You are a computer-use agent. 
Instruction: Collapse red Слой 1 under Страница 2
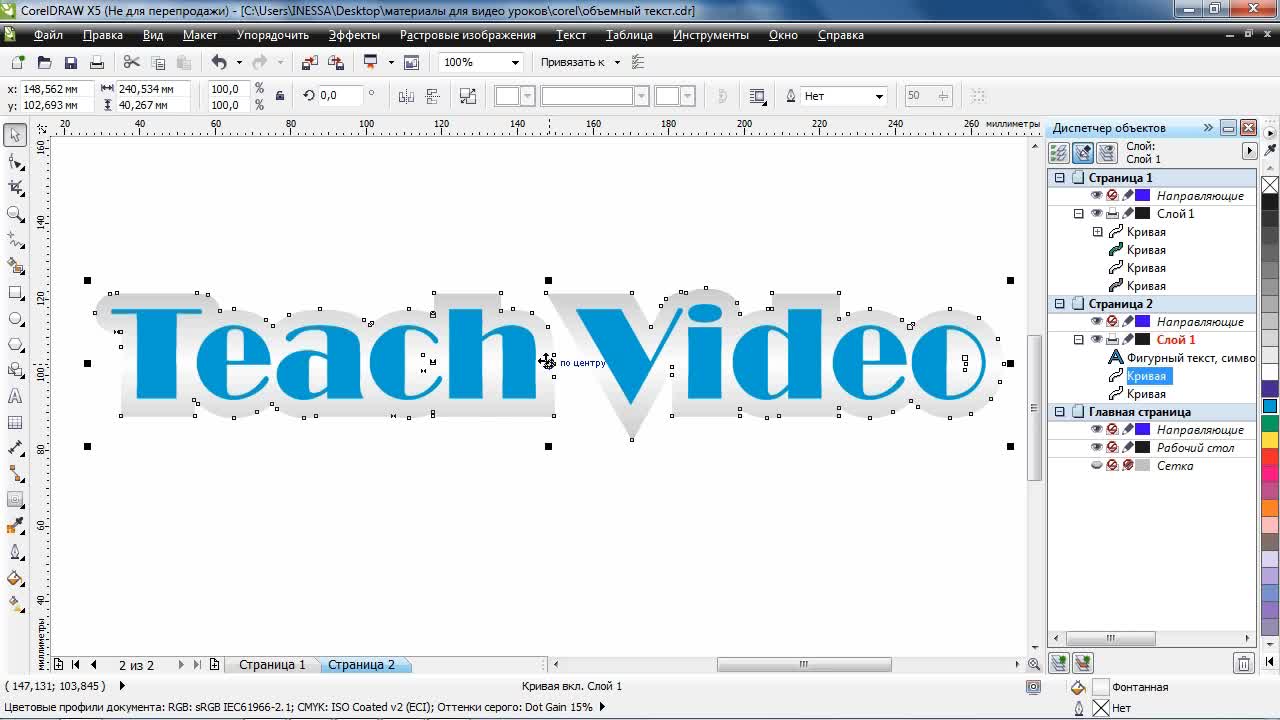1078,340
